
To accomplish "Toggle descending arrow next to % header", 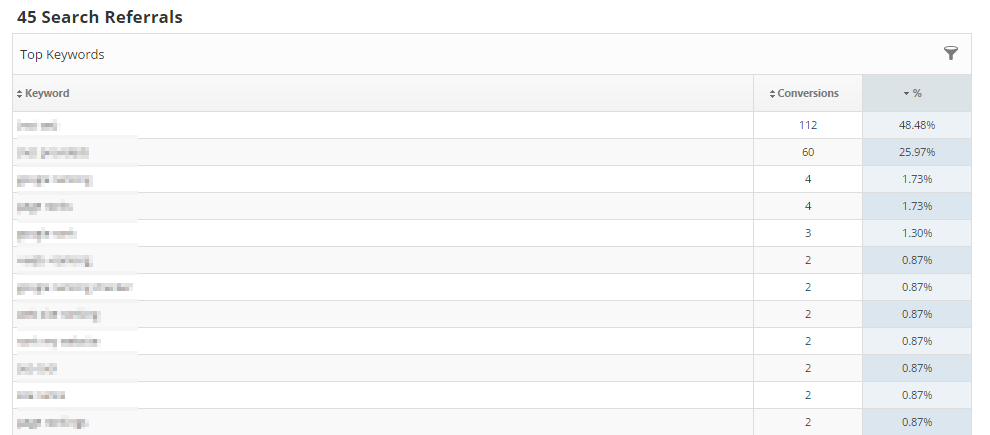I will coord(906,94).
